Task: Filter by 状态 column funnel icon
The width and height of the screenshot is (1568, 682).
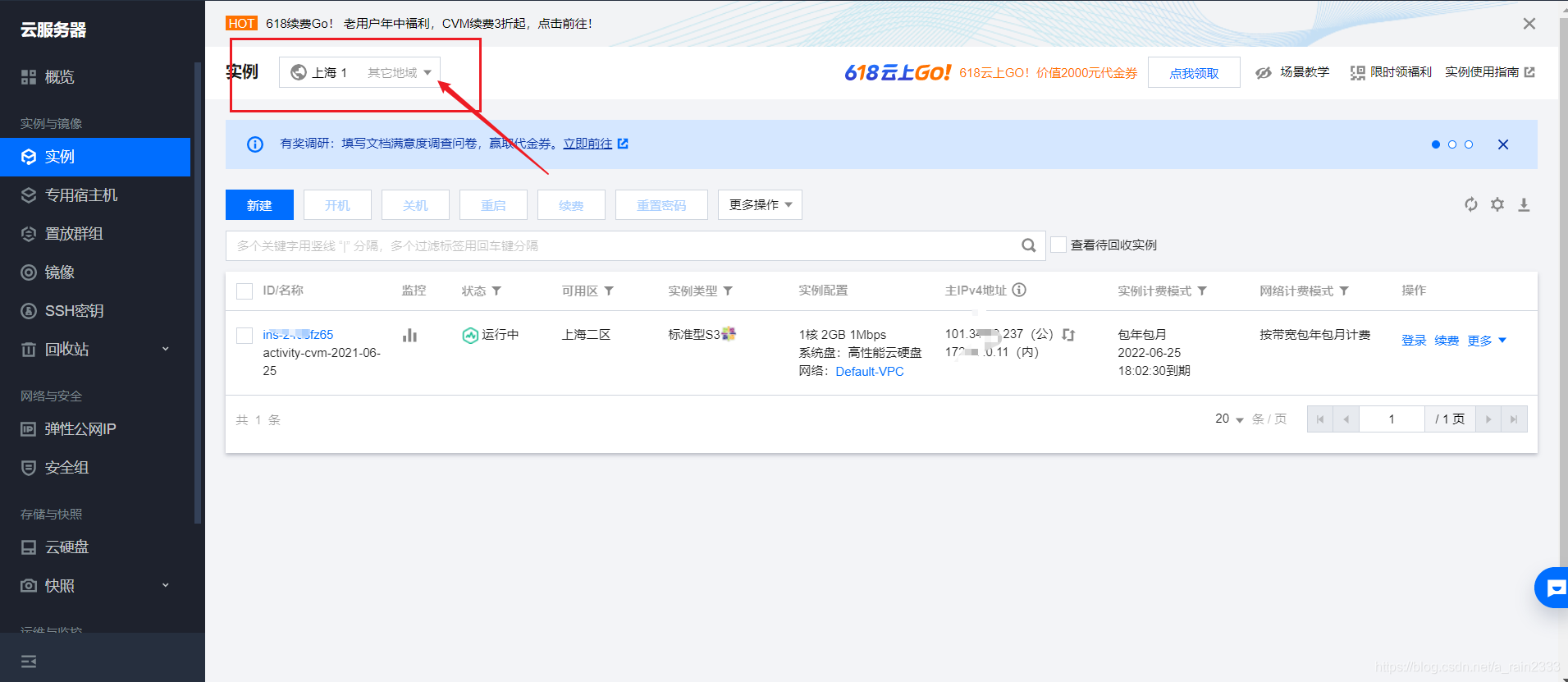Action: (x=496, y=291)
